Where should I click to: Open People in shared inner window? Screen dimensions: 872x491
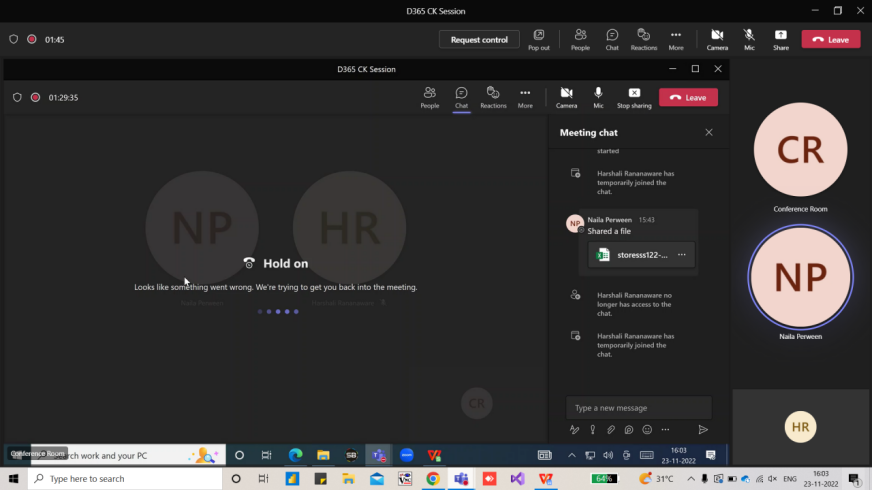(x=429, y=97)
